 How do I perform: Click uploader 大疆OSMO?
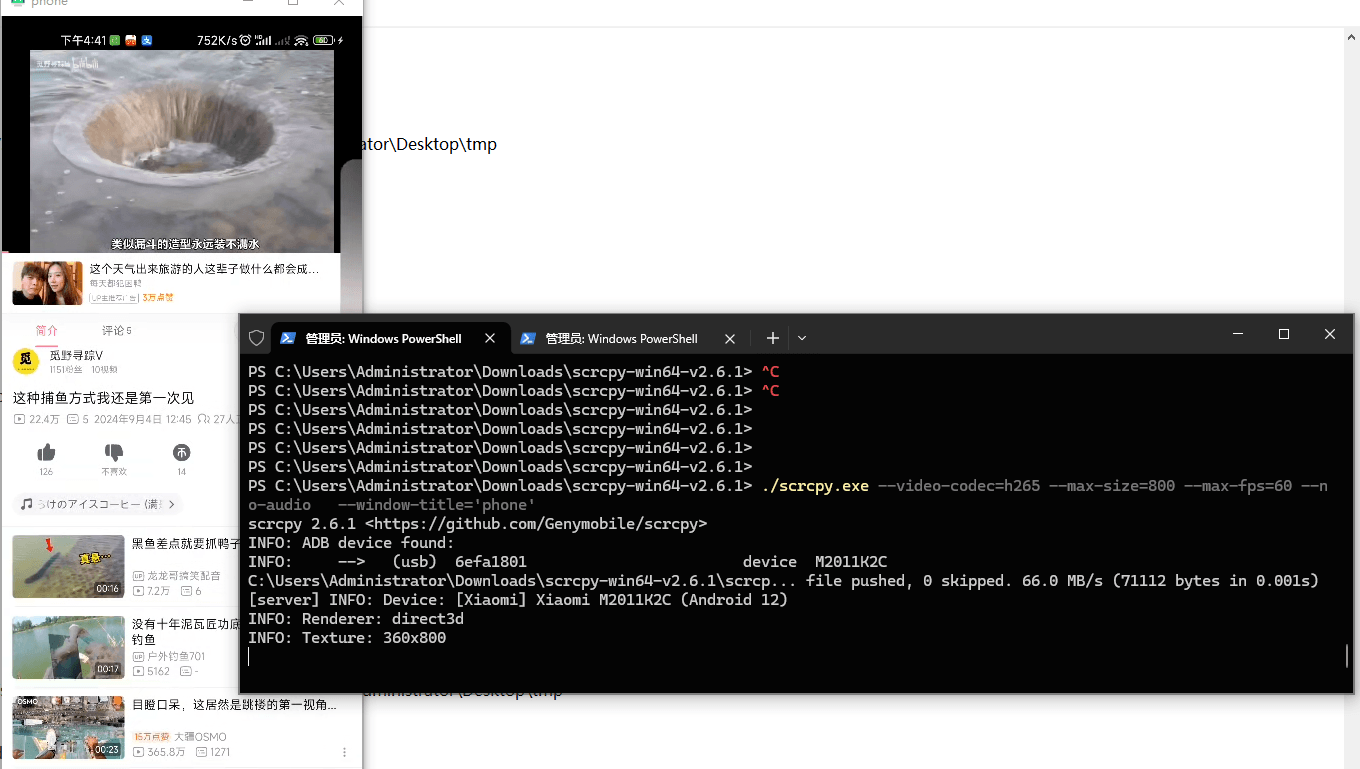coord(200,737)
